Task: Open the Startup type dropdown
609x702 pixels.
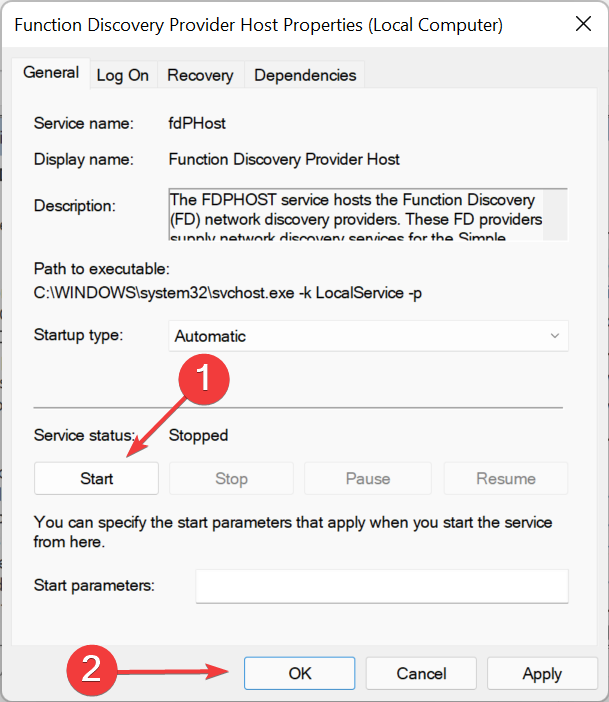Action: 368,336
